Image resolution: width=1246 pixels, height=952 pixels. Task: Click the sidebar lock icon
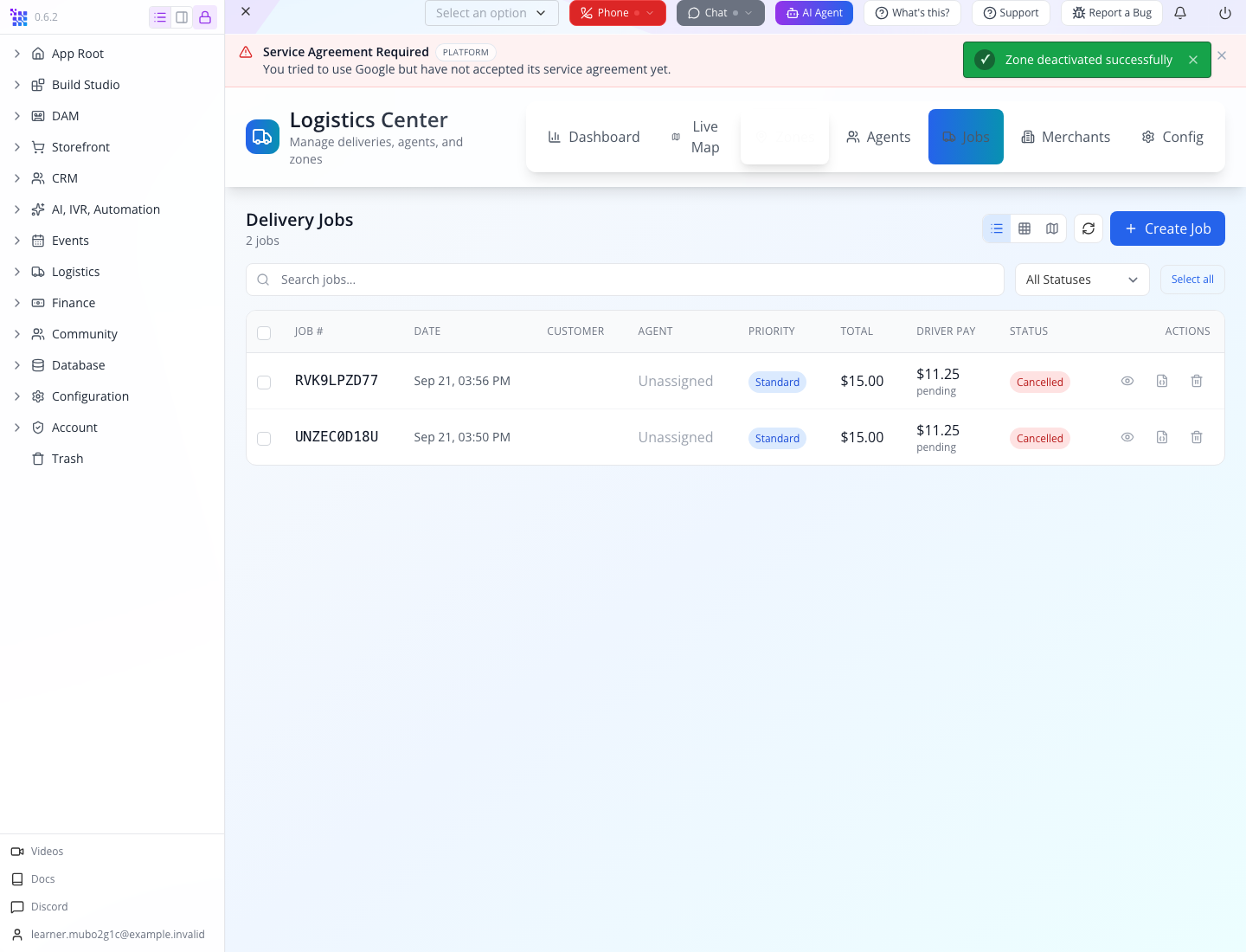click(205, 17)
